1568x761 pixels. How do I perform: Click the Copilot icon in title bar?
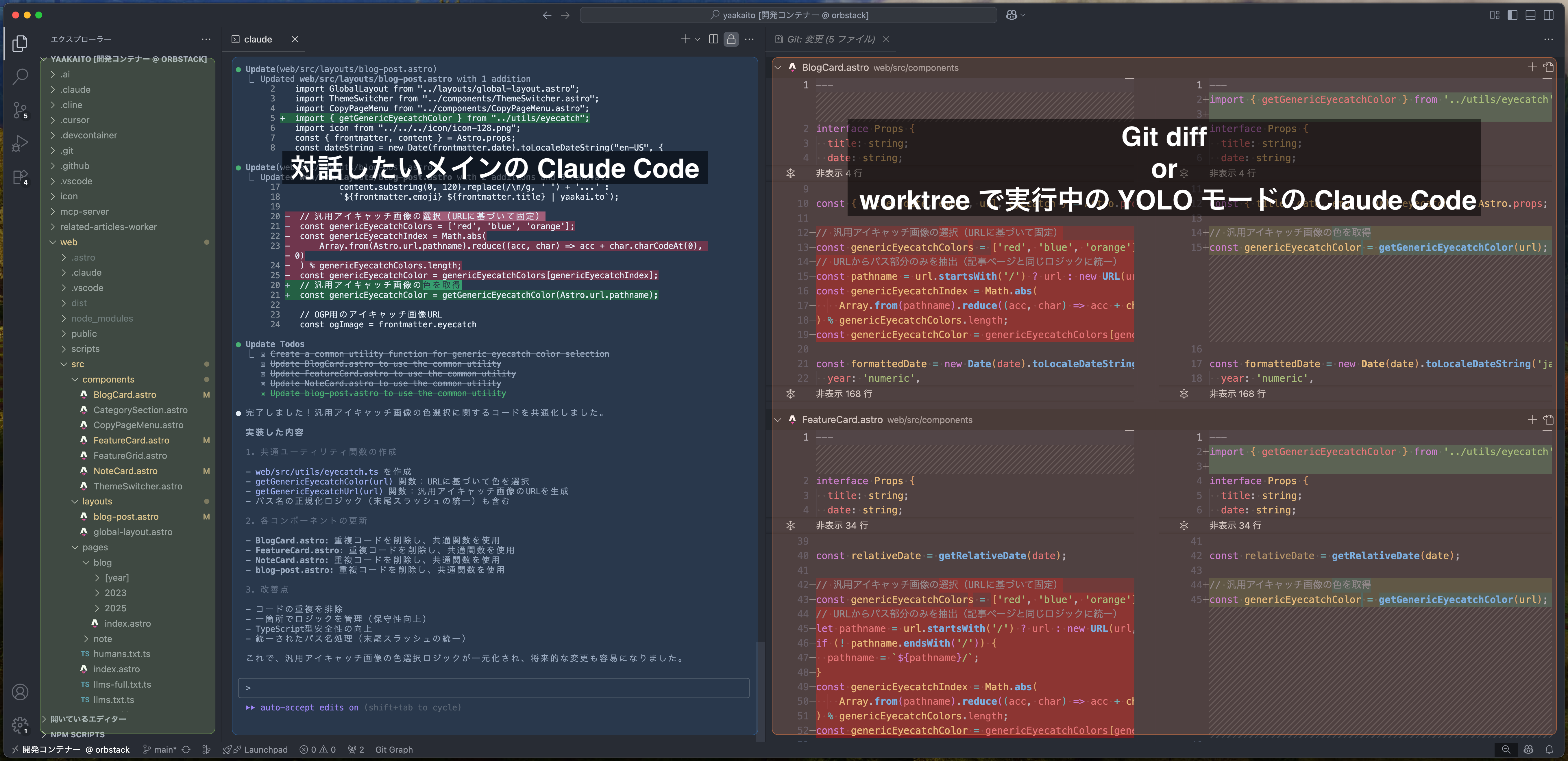pos(1012,15)
